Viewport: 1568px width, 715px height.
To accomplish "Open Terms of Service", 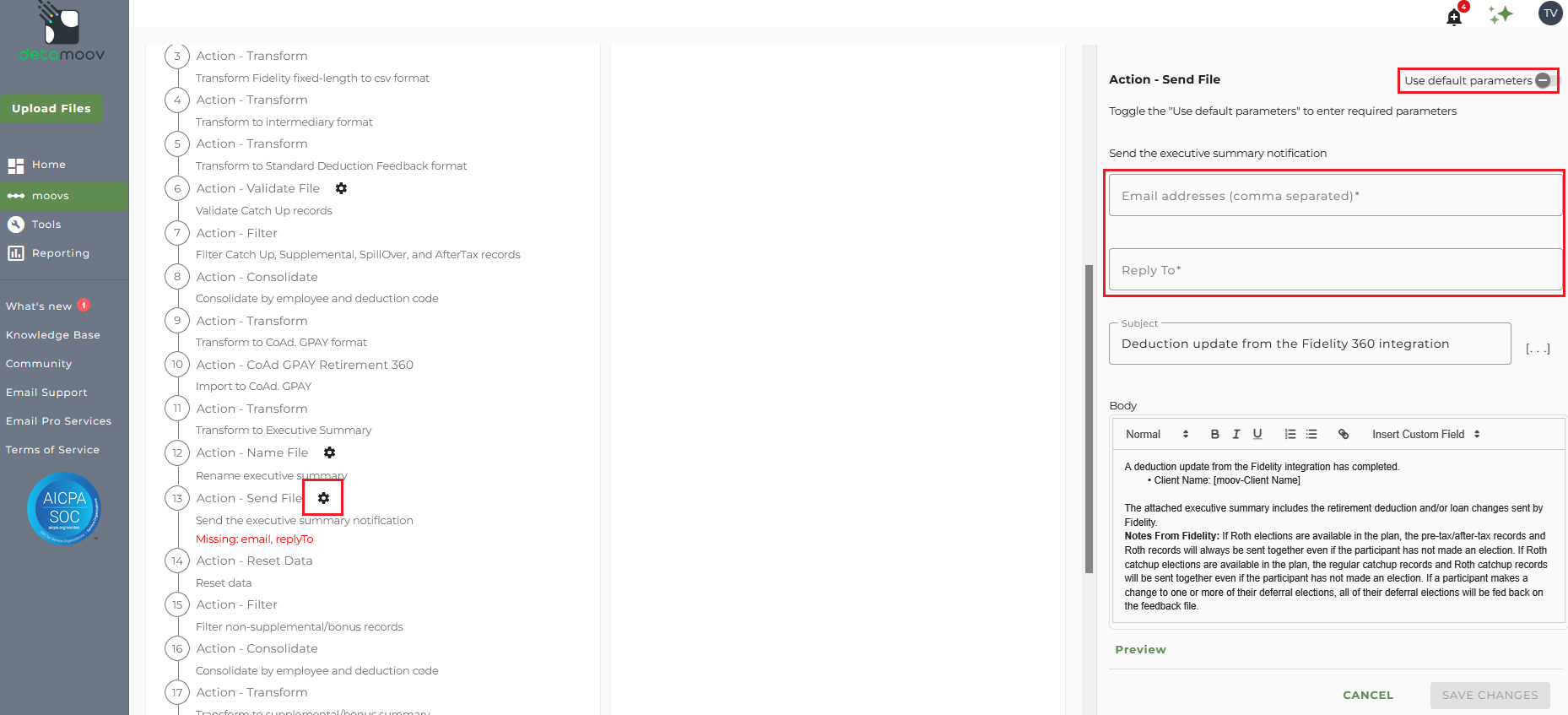I will coord(52,450).
